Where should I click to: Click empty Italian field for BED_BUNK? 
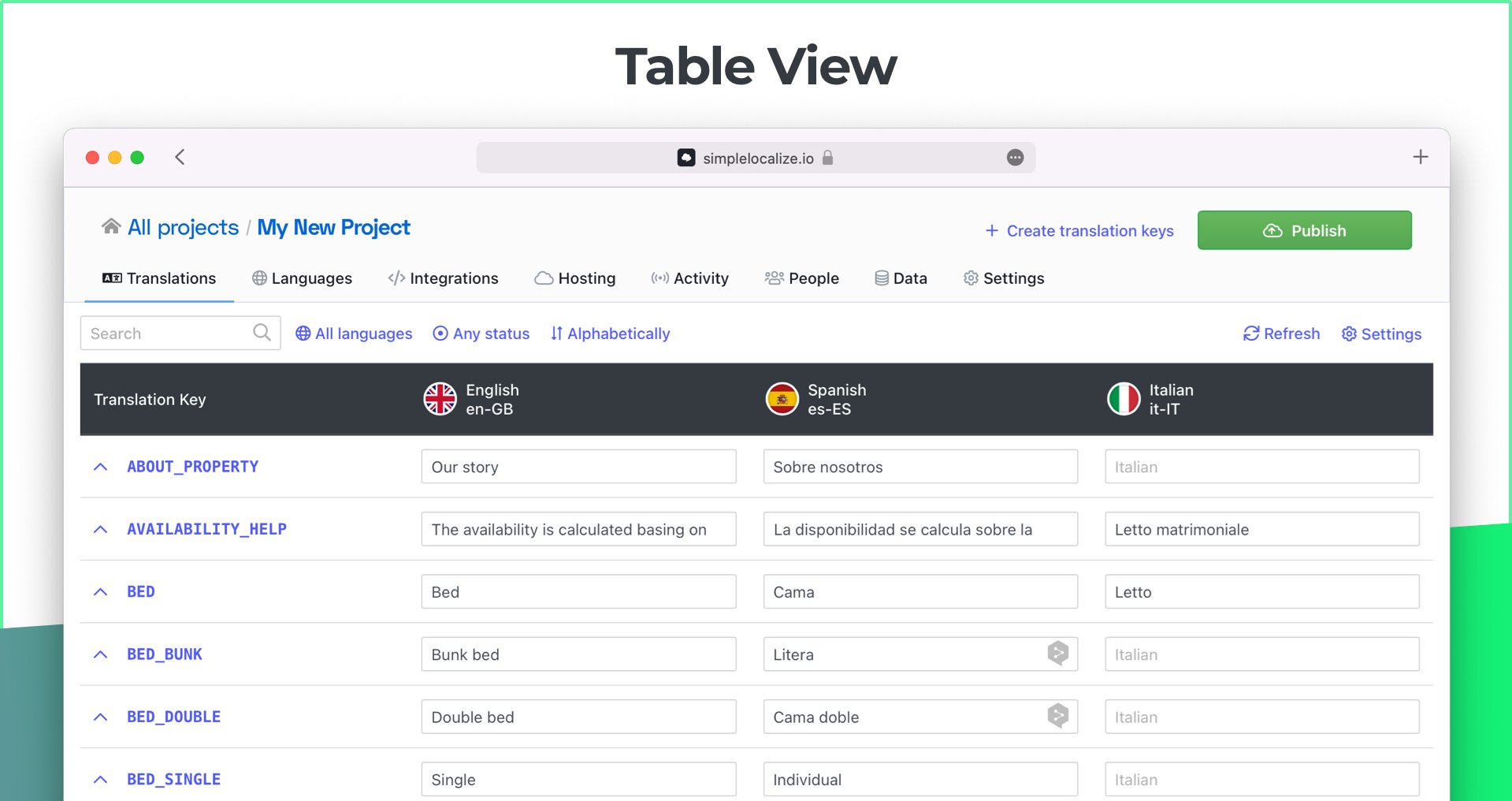point(1261,654)
